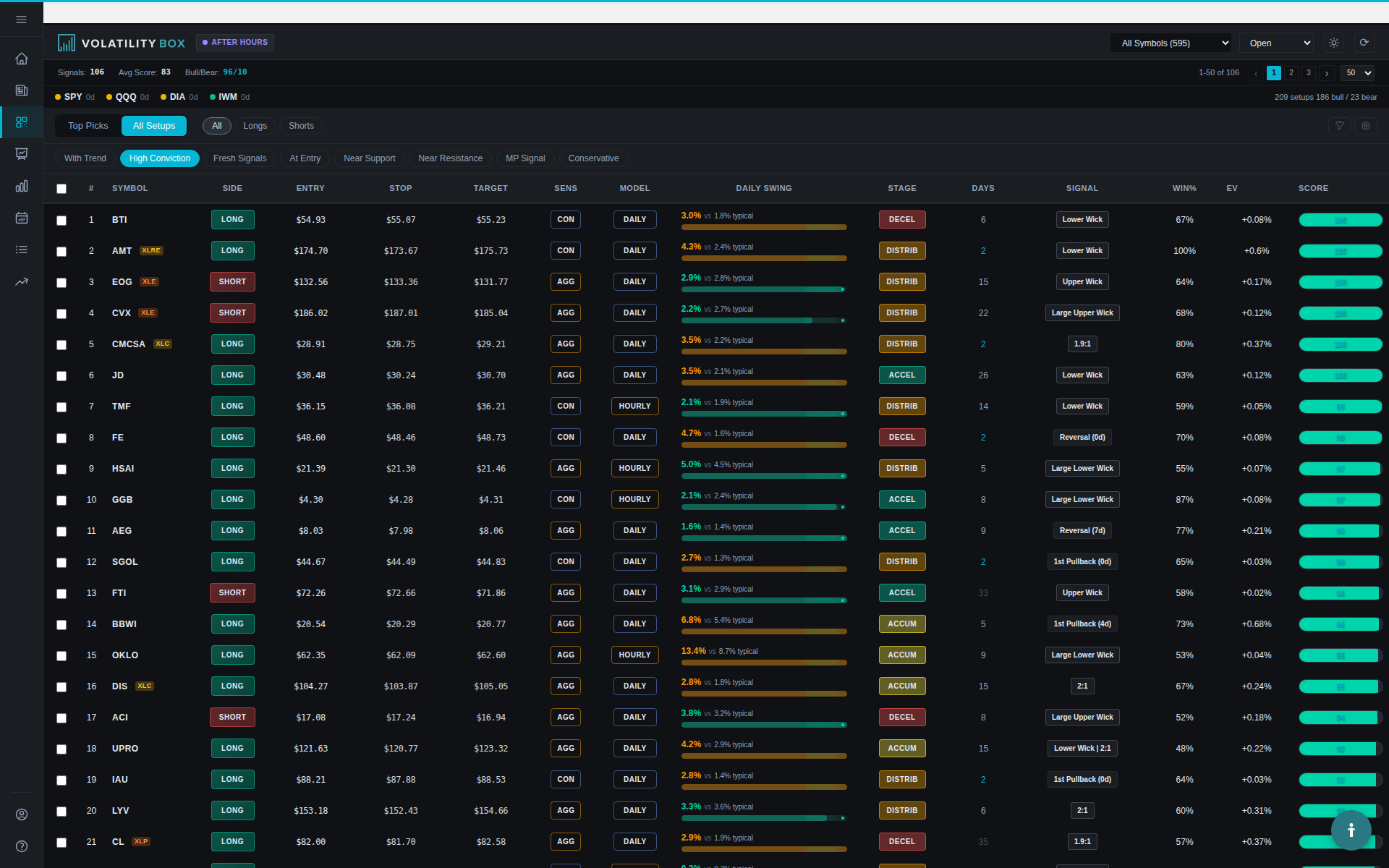Click the SHORT side badge for CVX
Screen dimensions: 1389x868
click(x=232, y=313)
